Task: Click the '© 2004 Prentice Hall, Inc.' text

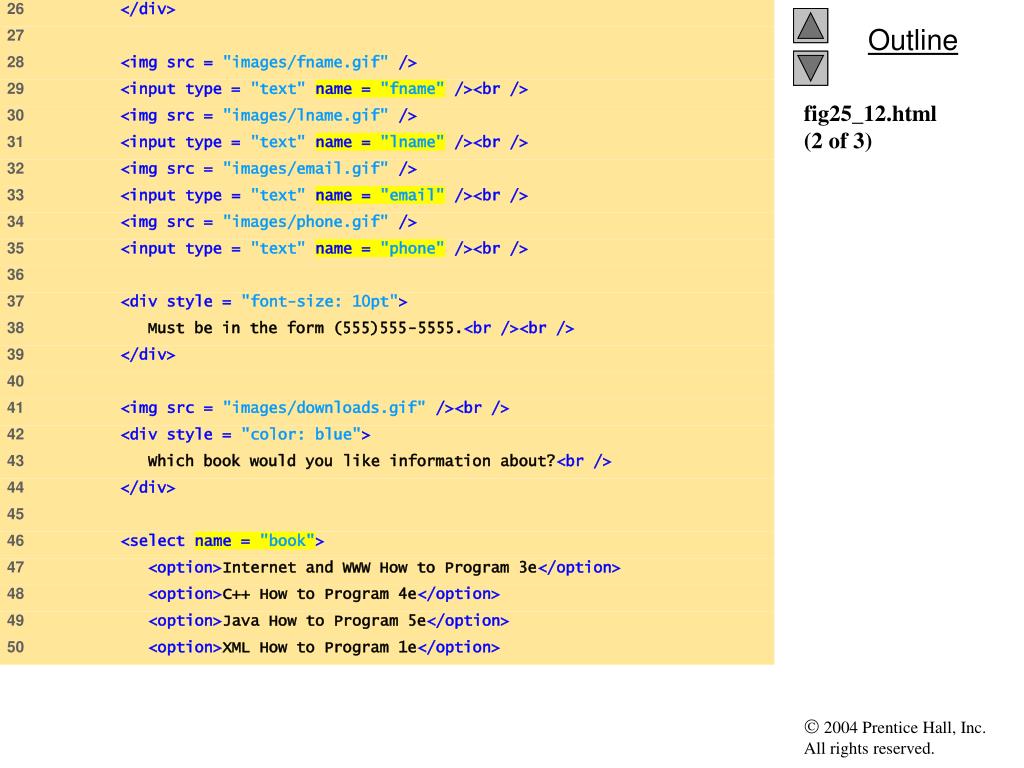Action: [895, 727]
